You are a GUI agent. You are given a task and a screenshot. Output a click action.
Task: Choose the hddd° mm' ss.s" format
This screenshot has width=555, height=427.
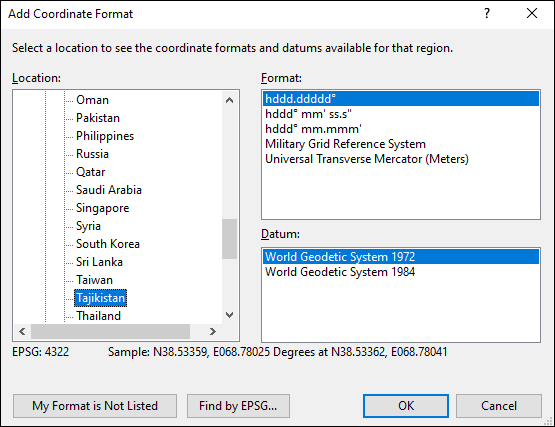pyautogui.click(x=401, y=114)
